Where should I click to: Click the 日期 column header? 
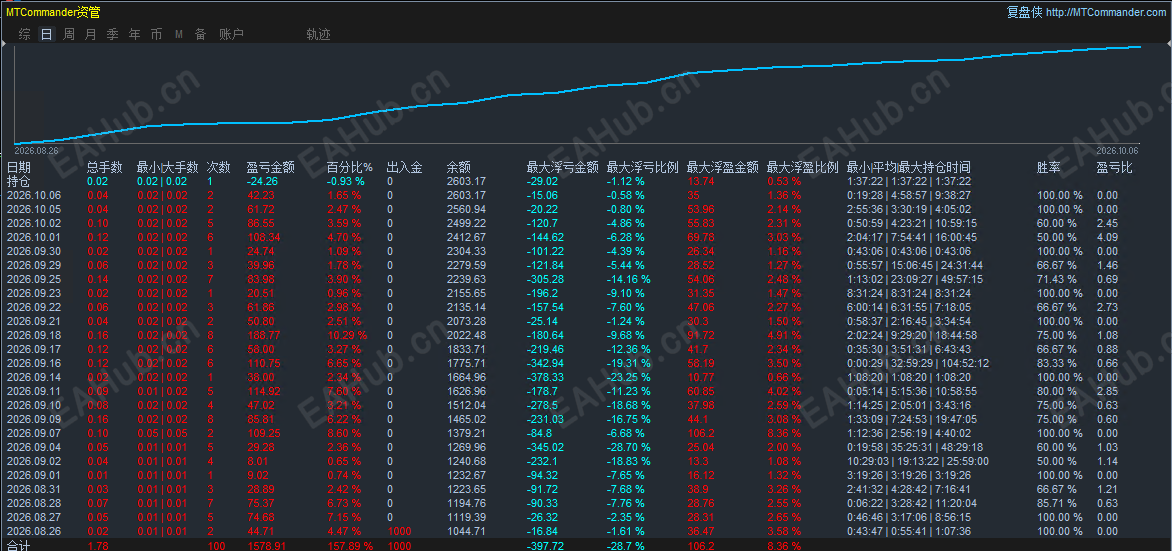(19, 167)
